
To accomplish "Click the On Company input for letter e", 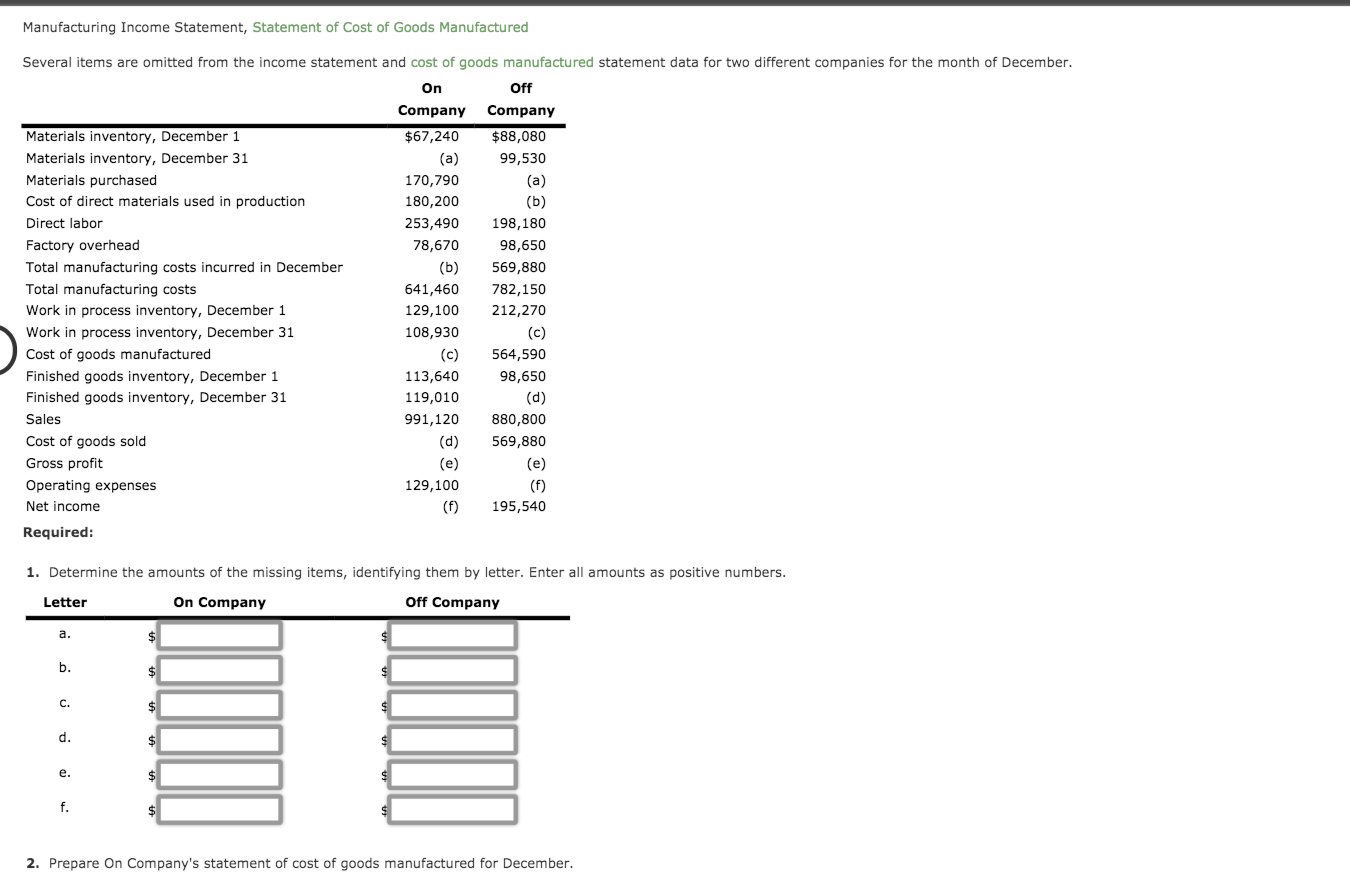I will click(x=218, y=774).
